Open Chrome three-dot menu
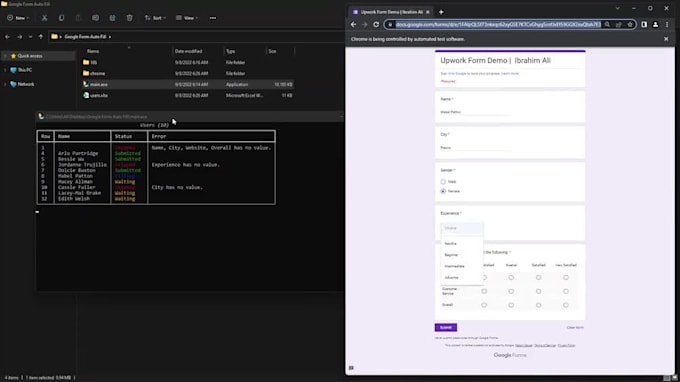680x382 pixels. coord(667,25)
